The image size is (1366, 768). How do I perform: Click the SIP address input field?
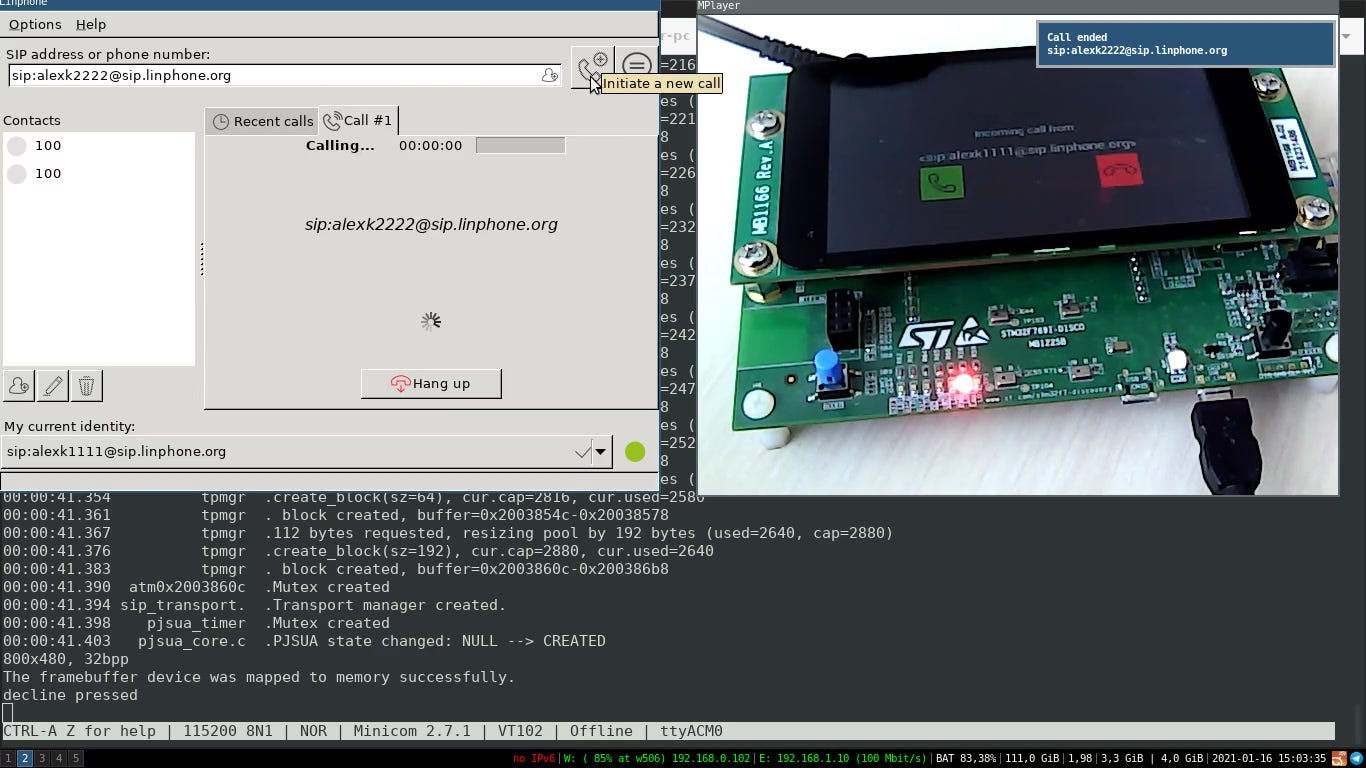click(x=285, y=75)
